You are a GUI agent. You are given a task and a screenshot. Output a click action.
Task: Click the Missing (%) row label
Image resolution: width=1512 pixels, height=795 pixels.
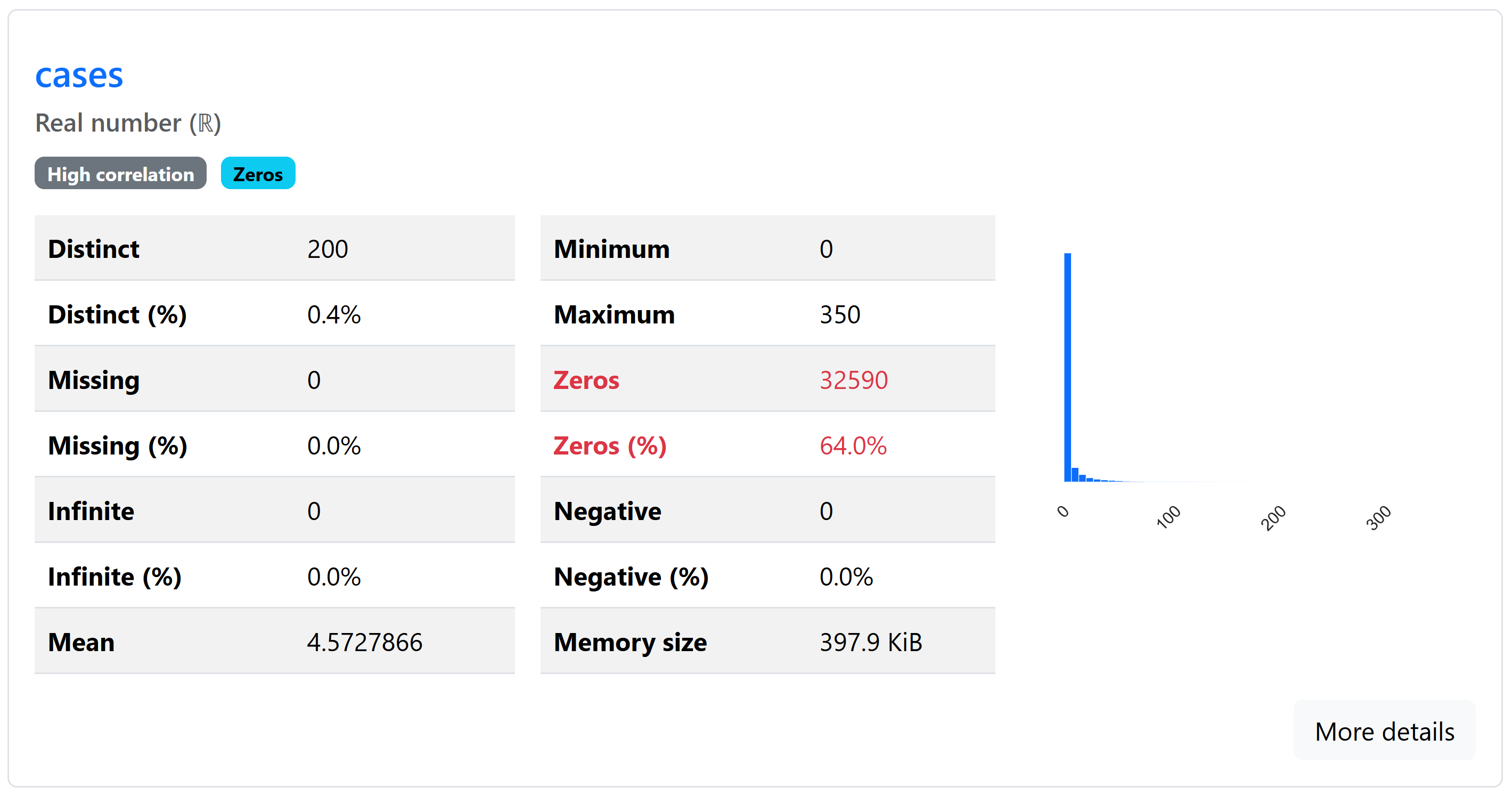click(117, 445)
